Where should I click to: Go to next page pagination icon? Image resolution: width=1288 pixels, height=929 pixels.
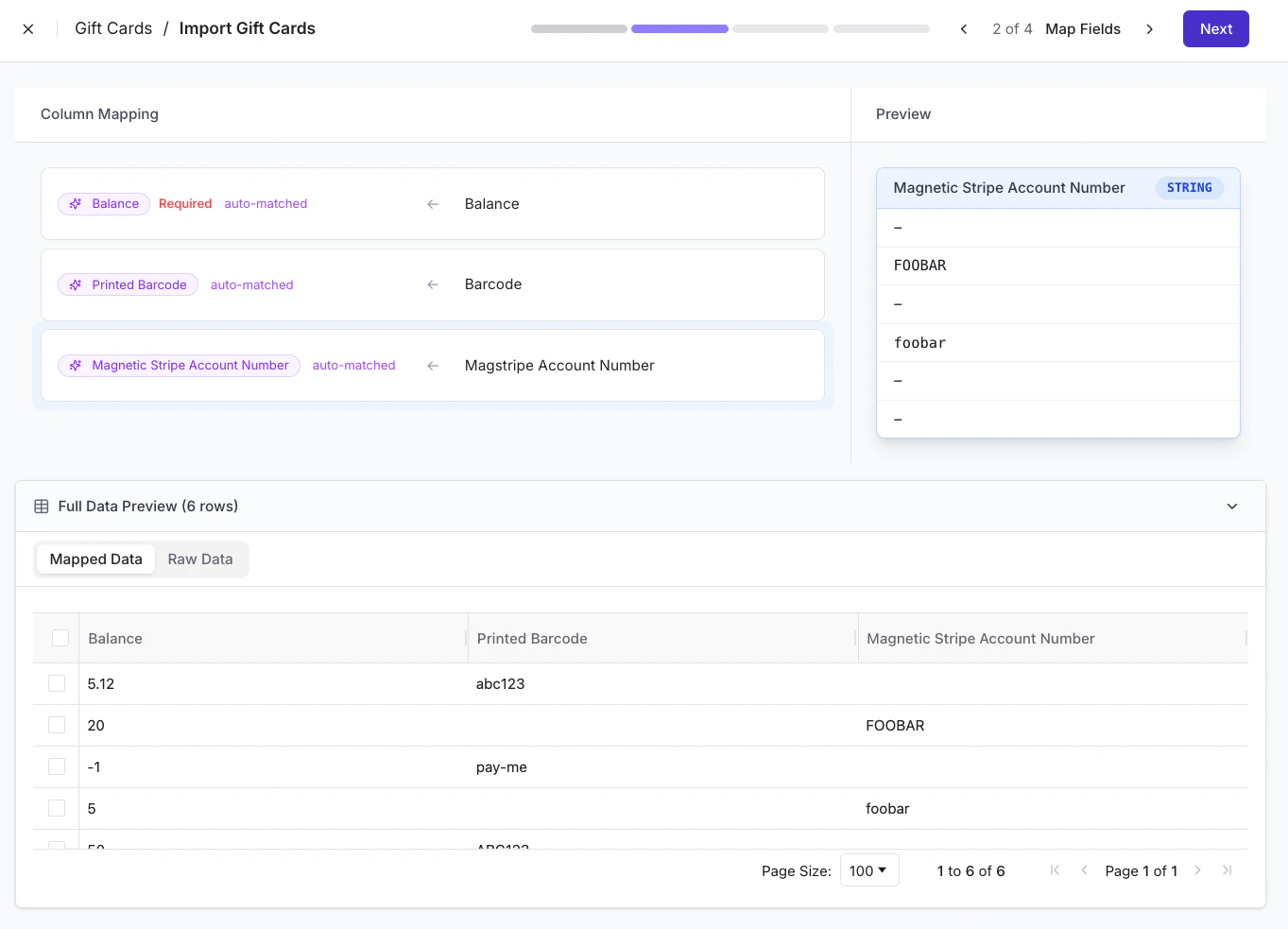point(1197,870)
